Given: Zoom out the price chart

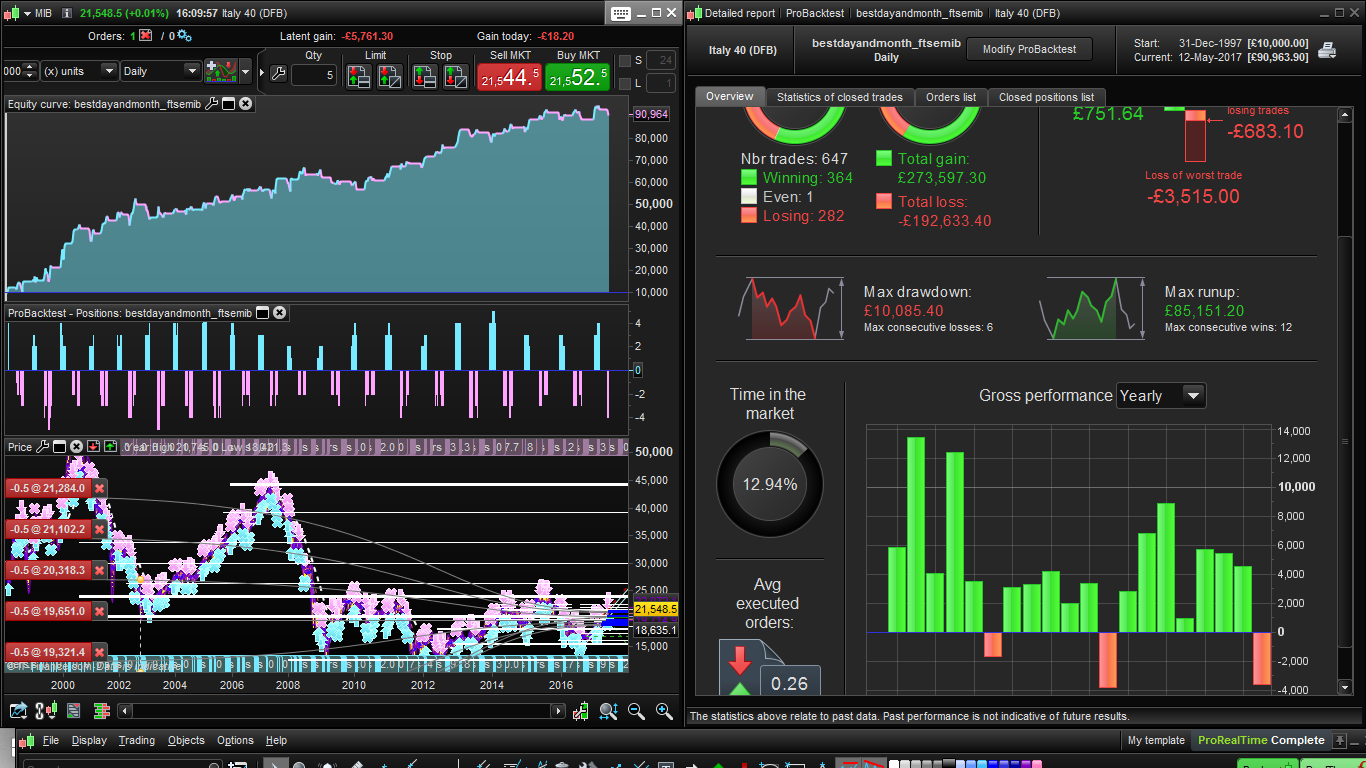Looking at the screenshot, I should [636, 711].
